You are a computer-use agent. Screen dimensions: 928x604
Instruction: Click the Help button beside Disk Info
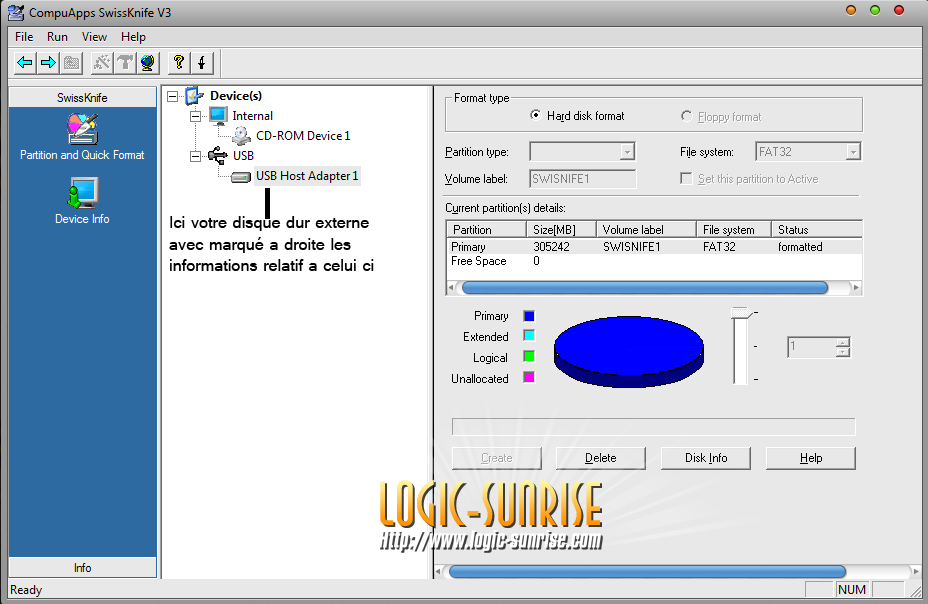pyautogui.click(x=811, y=458)
